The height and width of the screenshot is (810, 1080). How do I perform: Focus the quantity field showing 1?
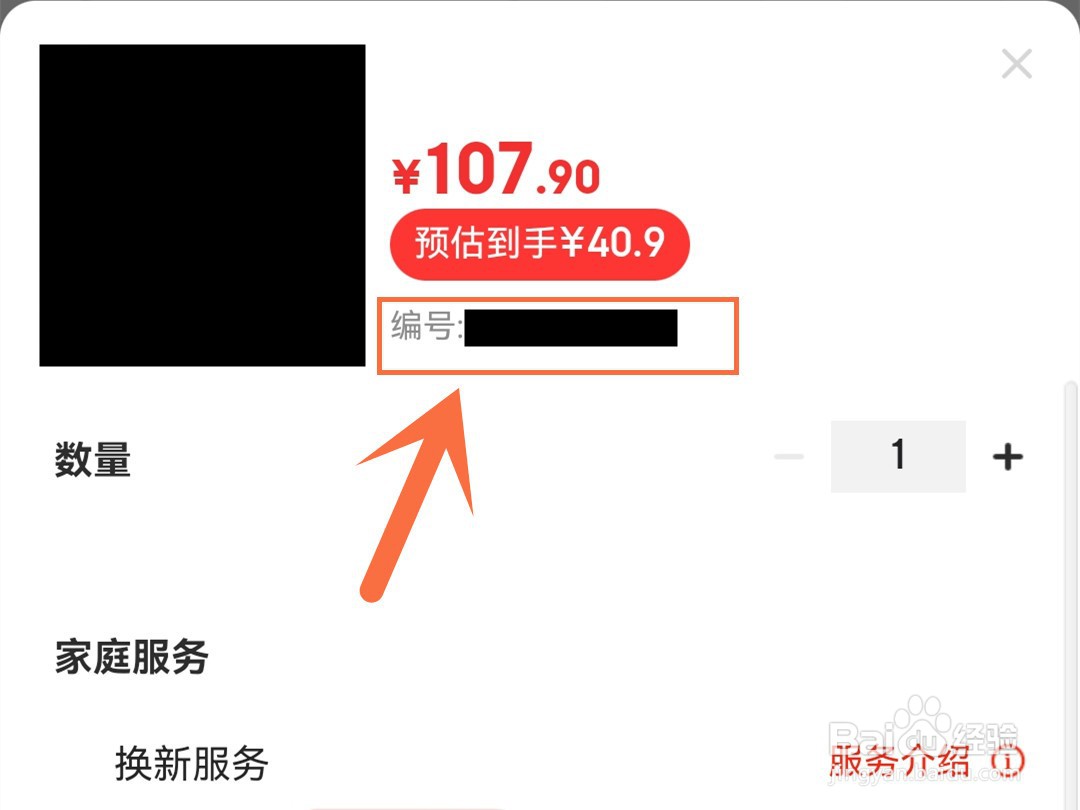(x=898, y=456)
